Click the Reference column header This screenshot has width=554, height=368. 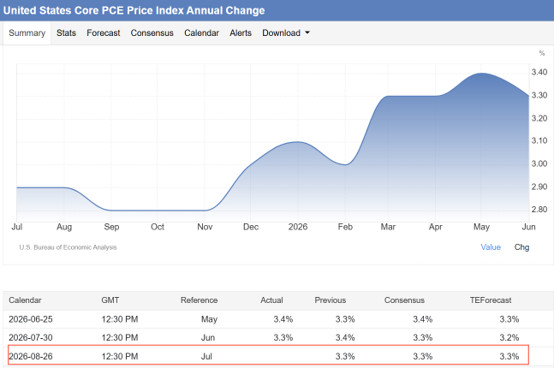199,300
